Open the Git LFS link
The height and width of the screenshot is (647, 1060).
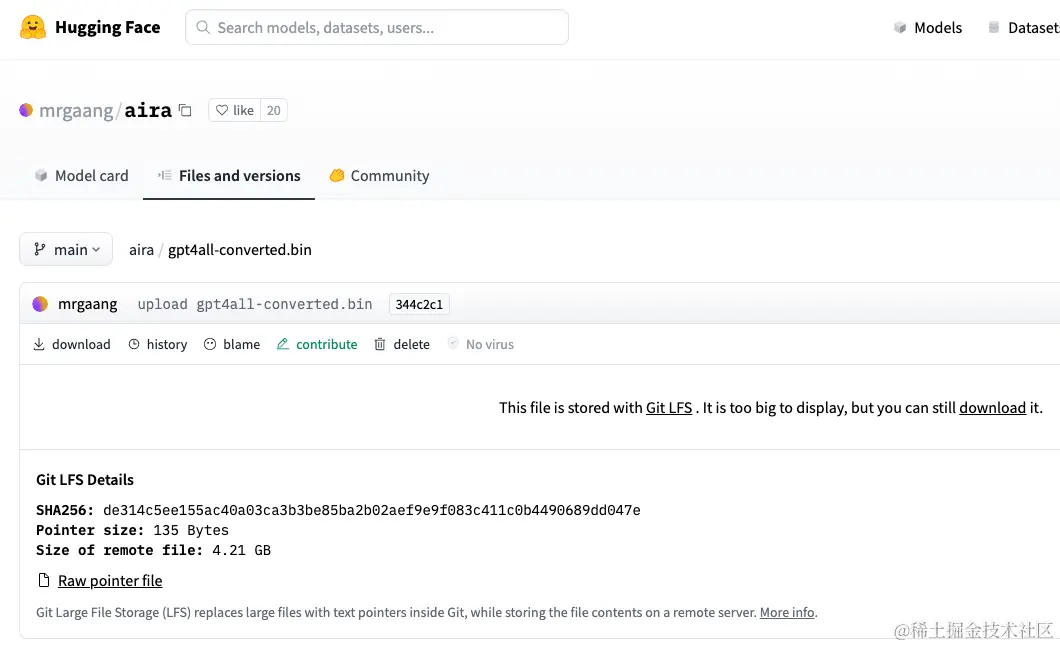(669, 408)
